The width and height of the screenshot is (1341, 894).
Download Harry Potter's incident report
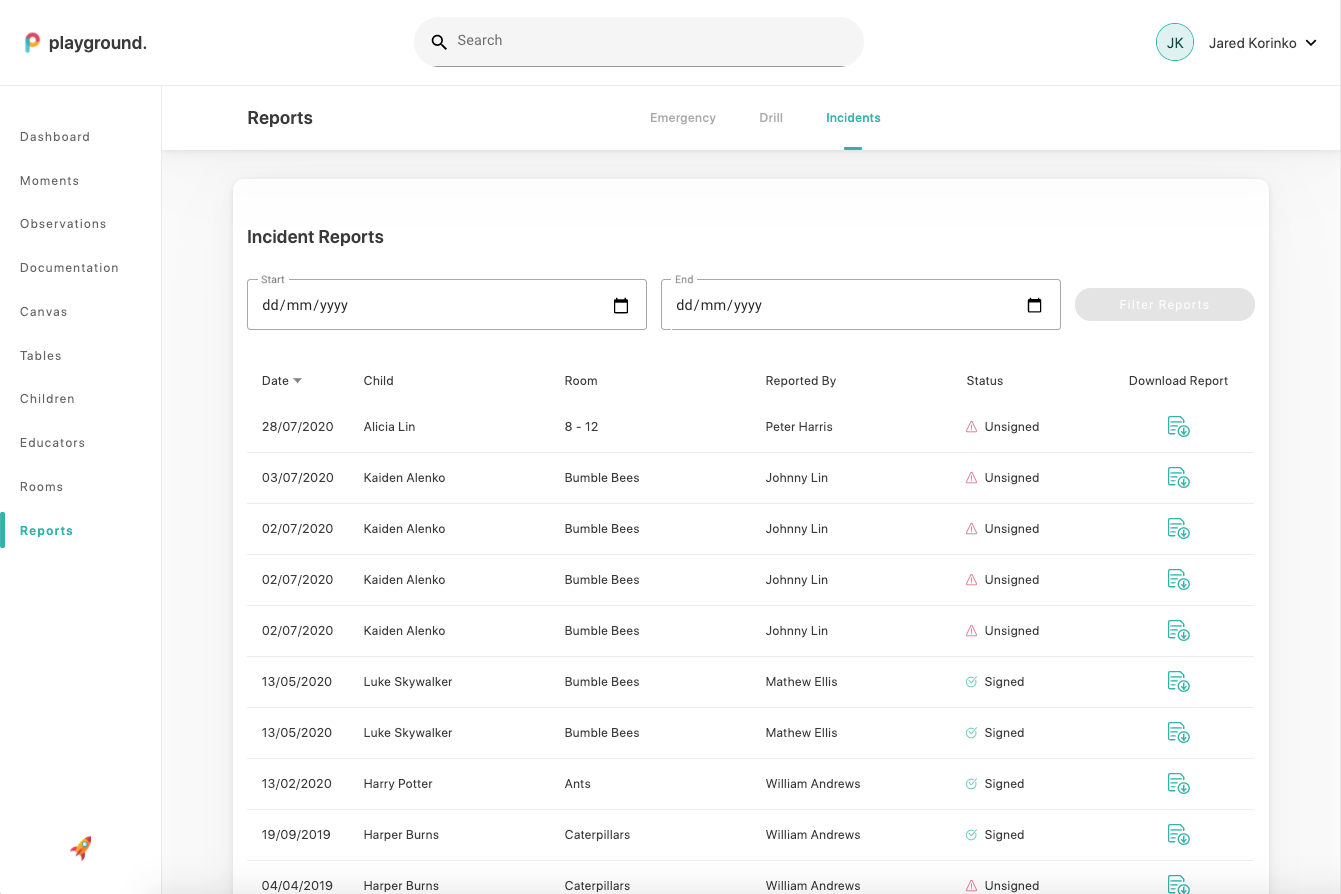1178,784
